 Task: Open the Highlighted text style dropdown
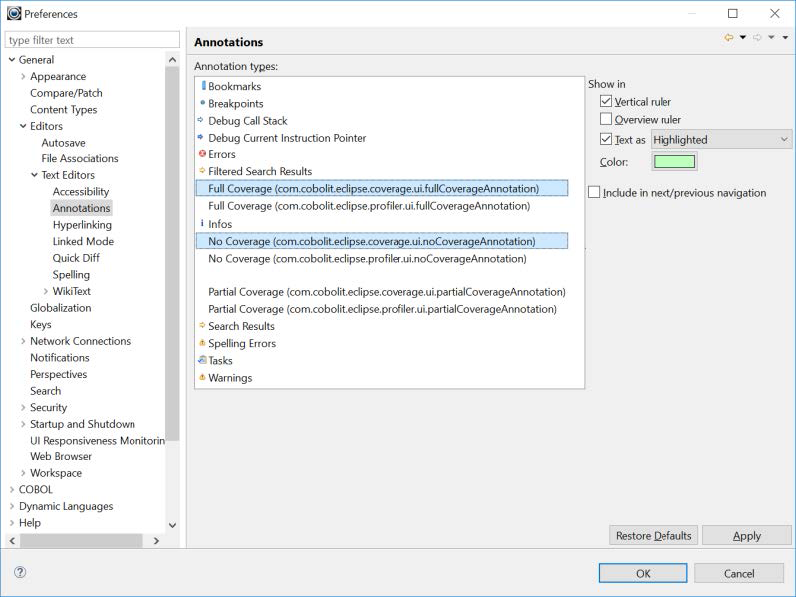[721, 140]
